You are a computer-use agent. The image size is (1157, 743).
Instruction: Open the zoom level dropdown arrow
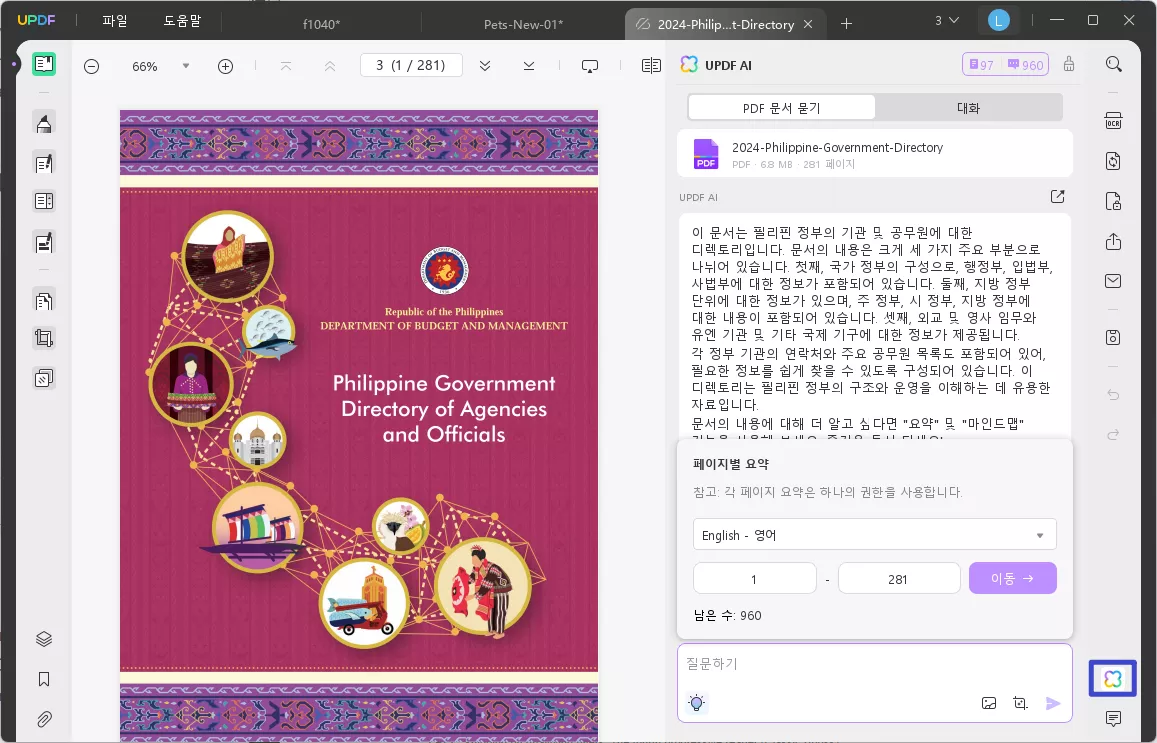click(x=186, y=66)
